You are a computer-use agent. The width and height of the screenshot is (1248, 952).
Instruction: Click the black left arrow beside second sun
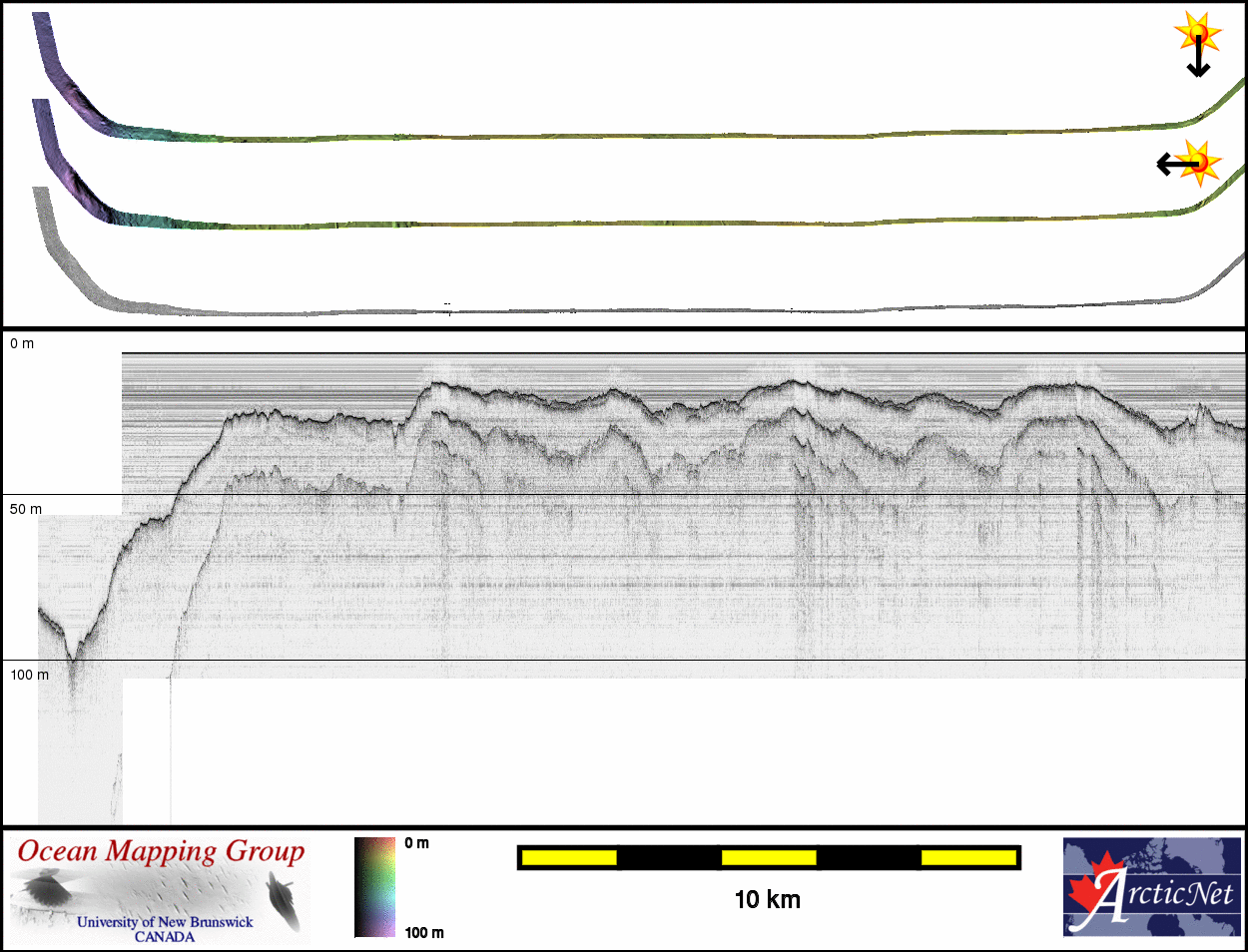[x=1170, y=164]
